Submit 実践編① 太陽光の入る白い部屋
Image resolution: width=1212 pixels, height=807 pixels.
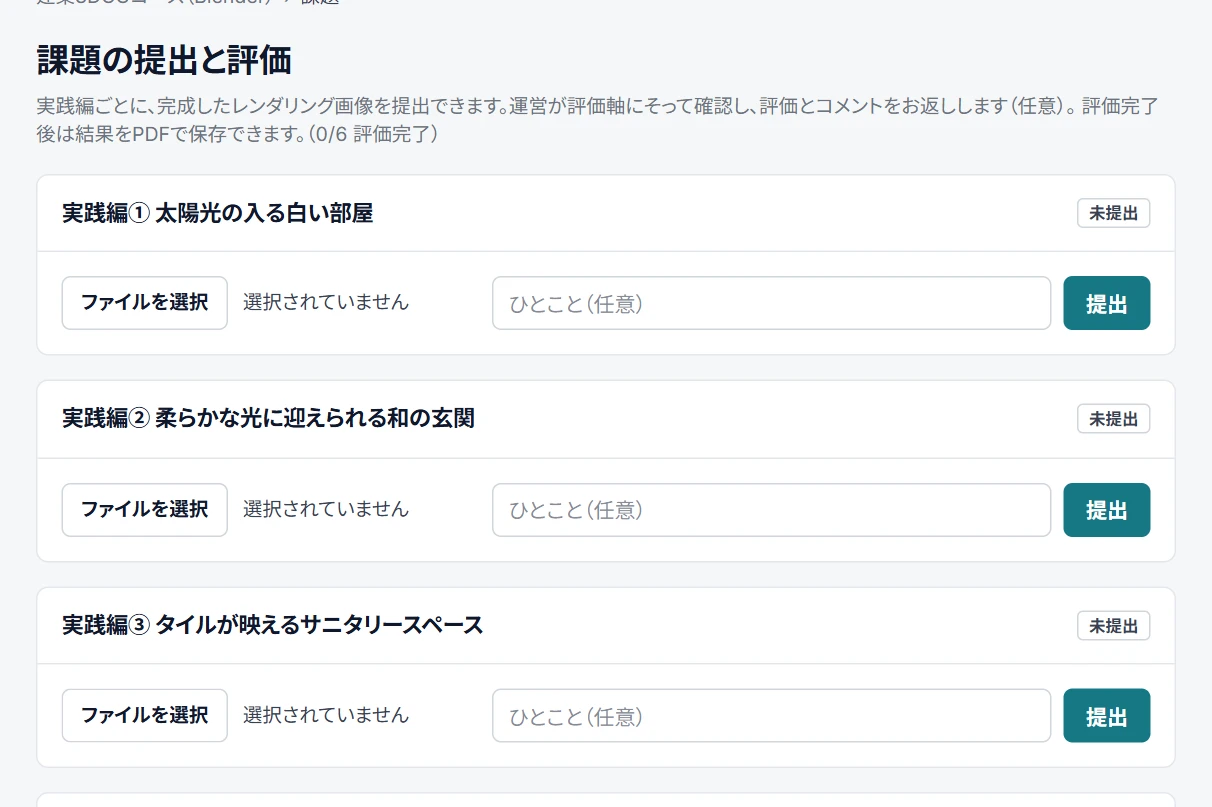point(1106,303)
